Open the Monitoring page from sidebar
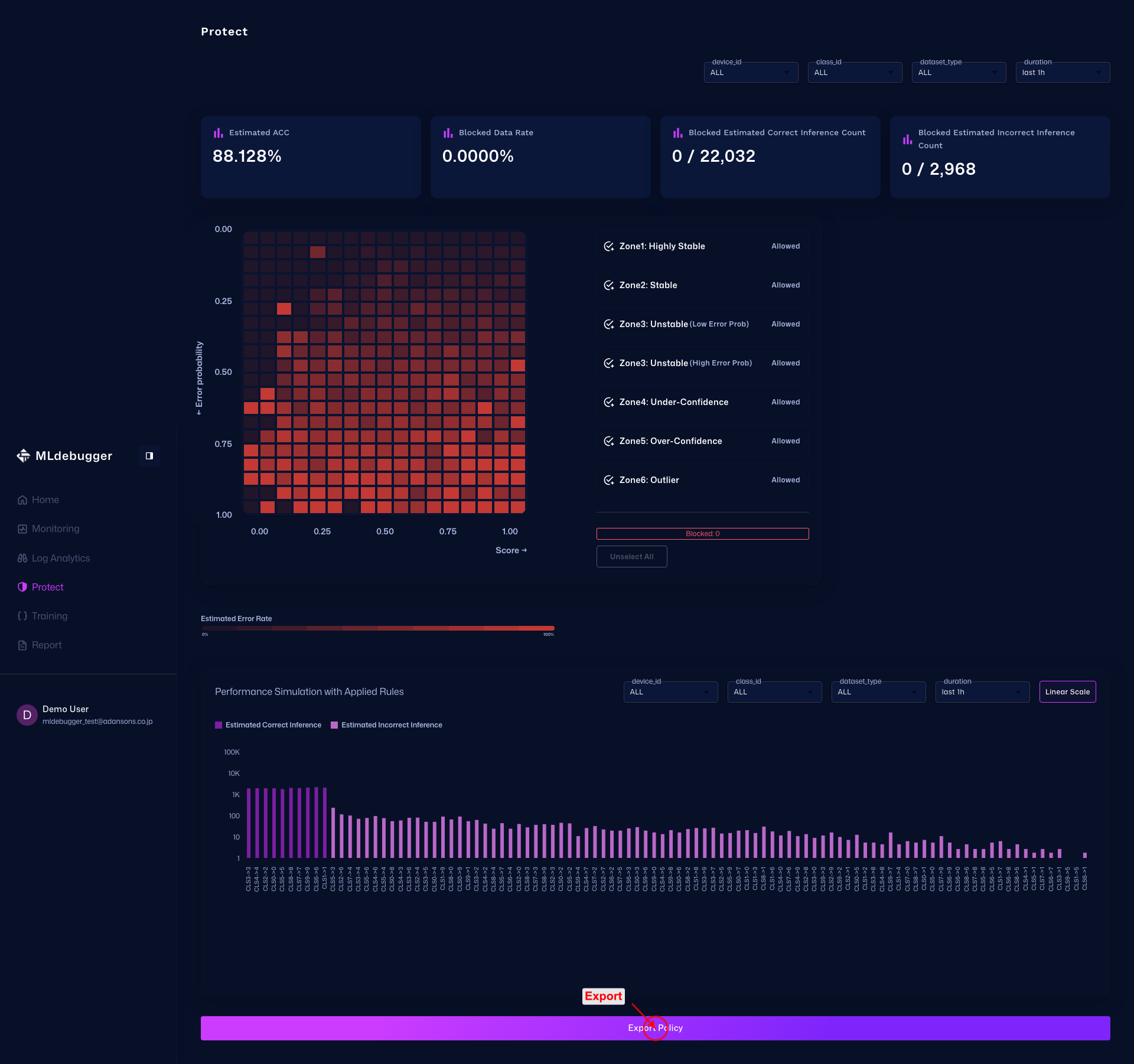This screenshot has width=1134, height=1064. tap(55, 529)
